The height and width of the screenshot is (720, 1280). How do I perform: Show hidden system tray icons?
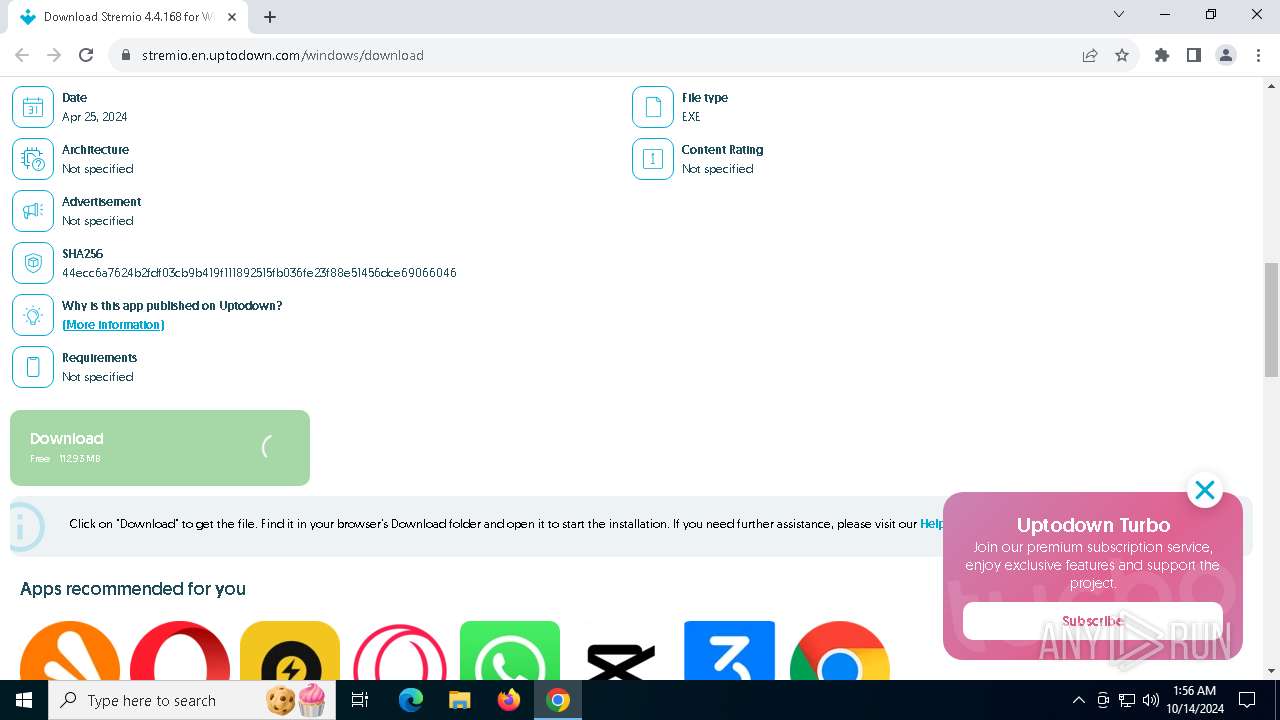click(1078, 700)
